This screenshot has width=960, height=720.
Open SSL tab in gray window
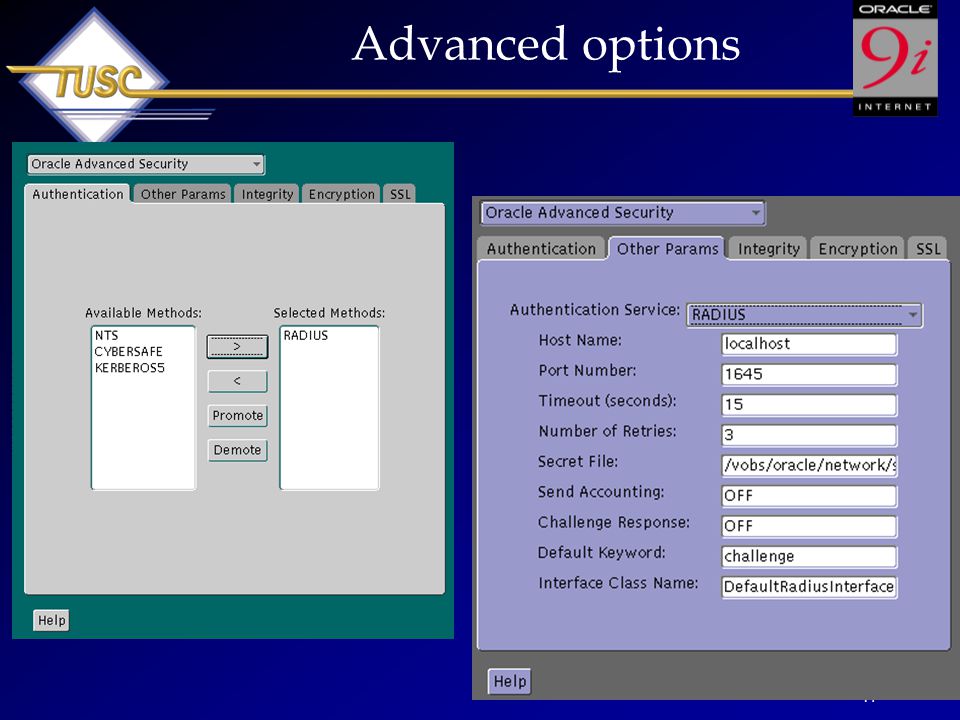[928, 249]
